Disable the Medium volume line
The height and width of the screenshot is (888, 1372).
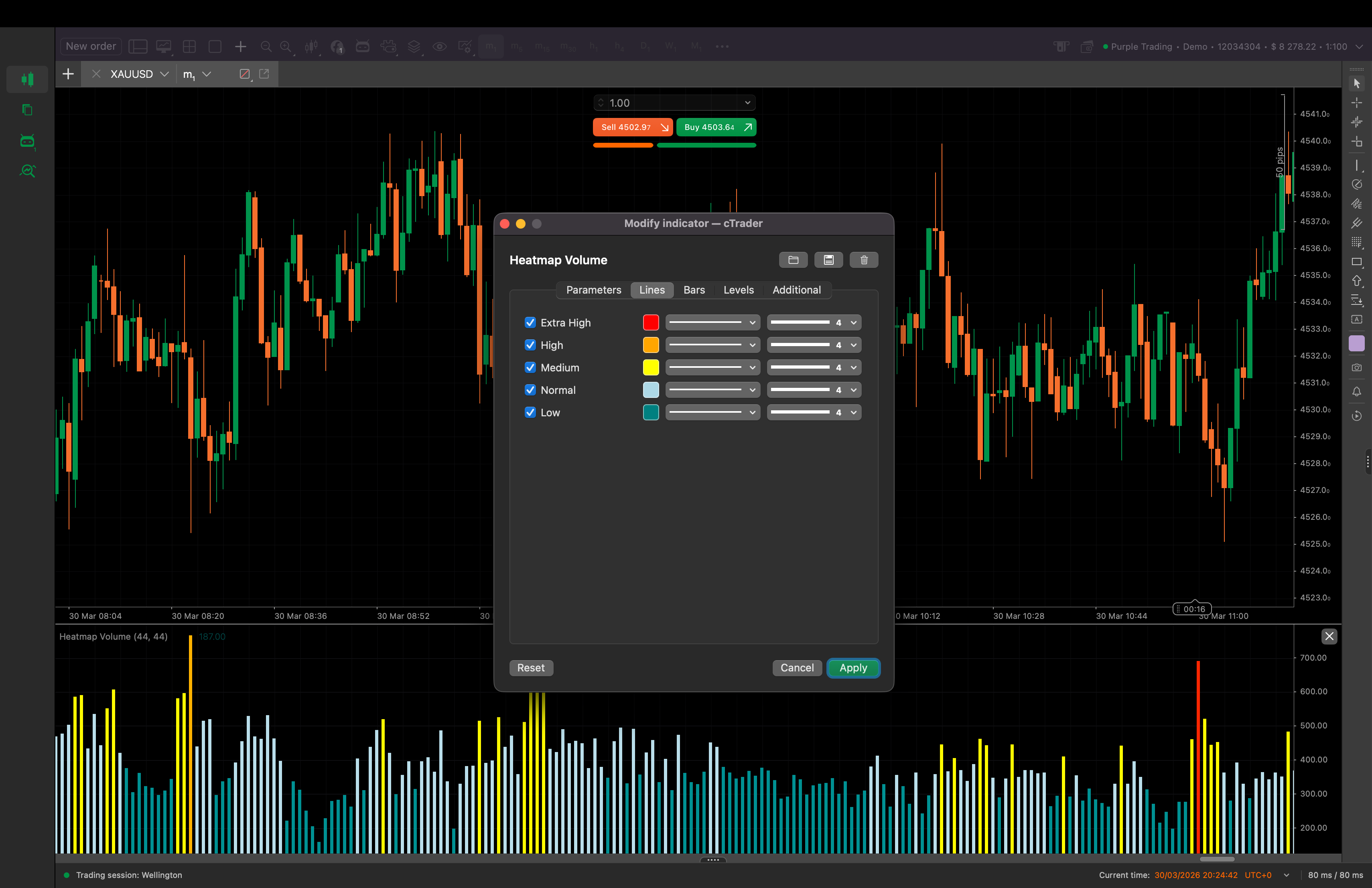[x=530, y=367]
